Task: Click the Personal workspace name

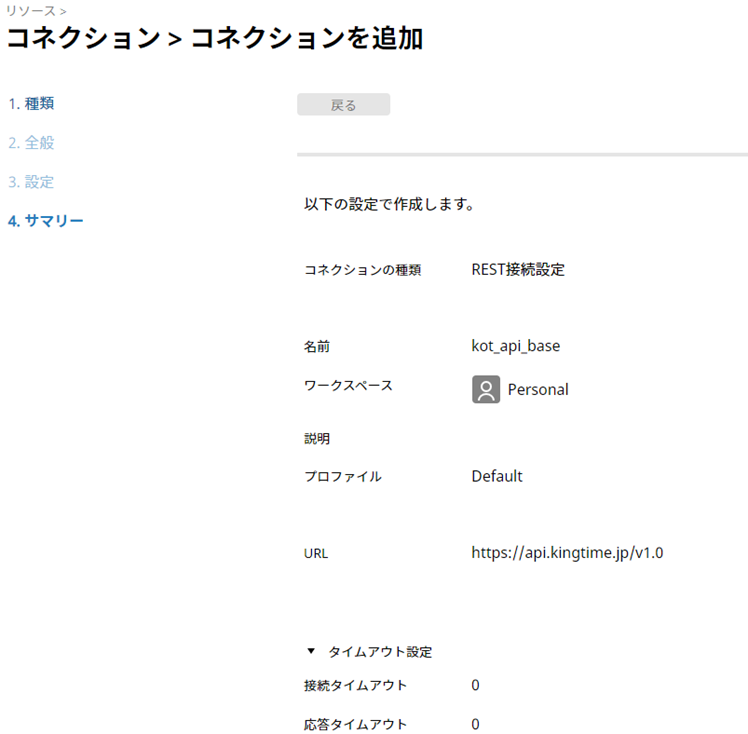Action: click(538, 390)
